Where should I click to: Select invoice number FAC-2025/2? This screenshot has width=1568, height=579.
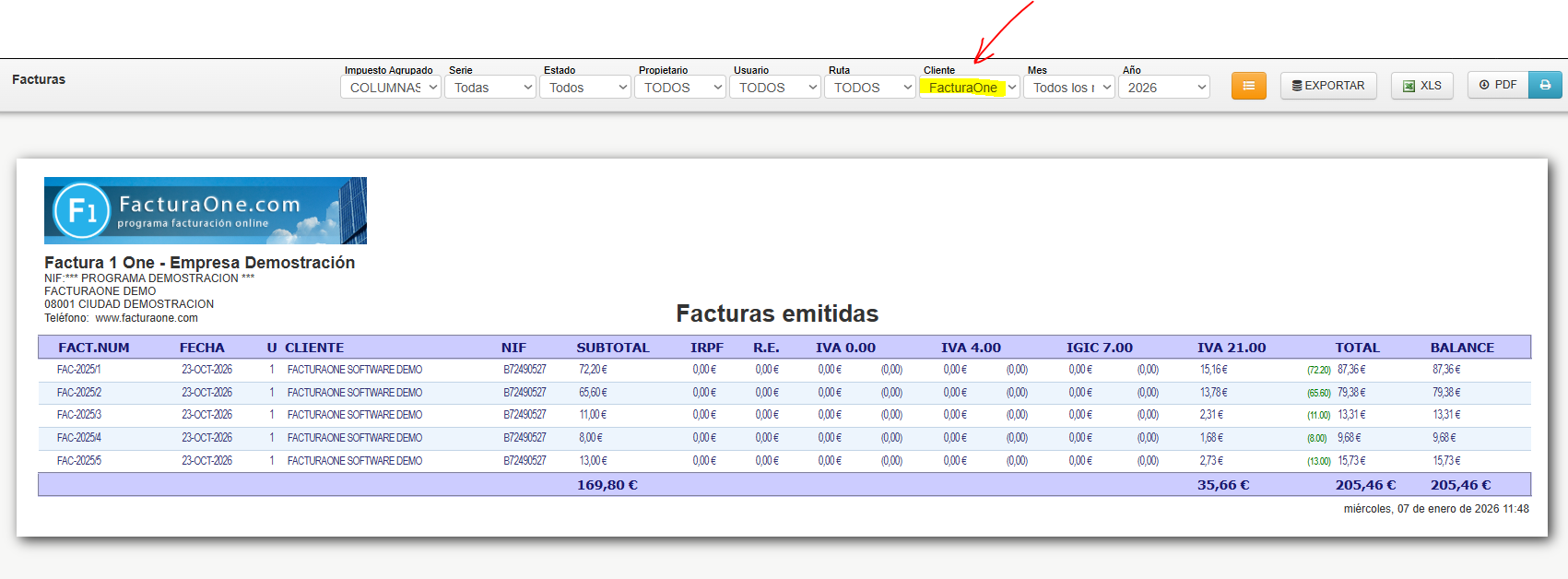79,393
